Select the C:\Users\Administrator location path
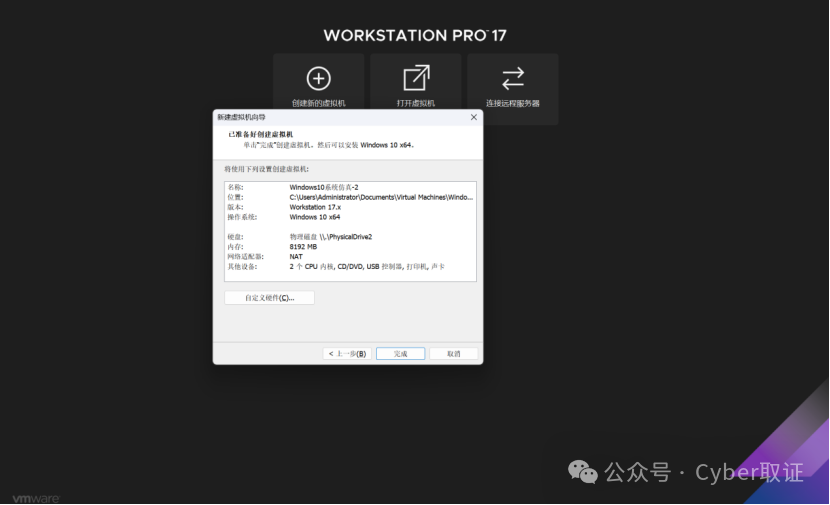 click(381, 197)
